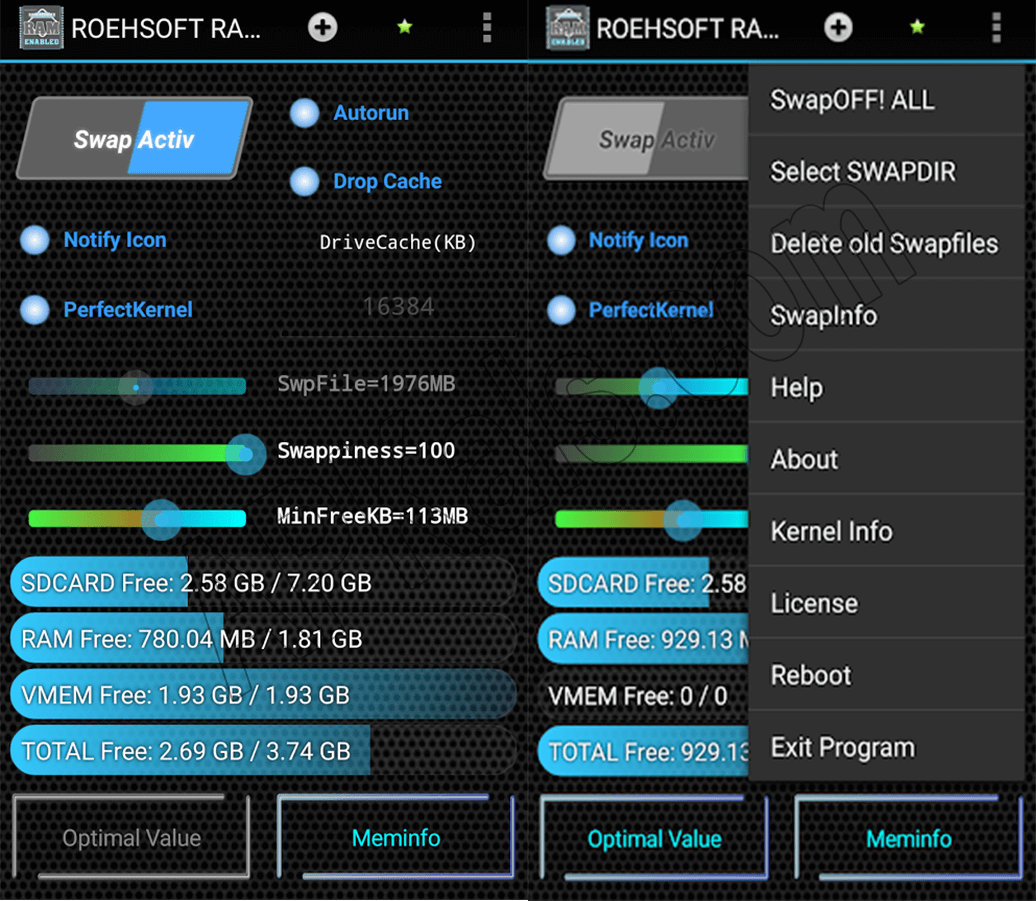Viewport: 1036px width, 901px height.
Task: Open SwapInfo from the menu
Action: pos(887,316)
